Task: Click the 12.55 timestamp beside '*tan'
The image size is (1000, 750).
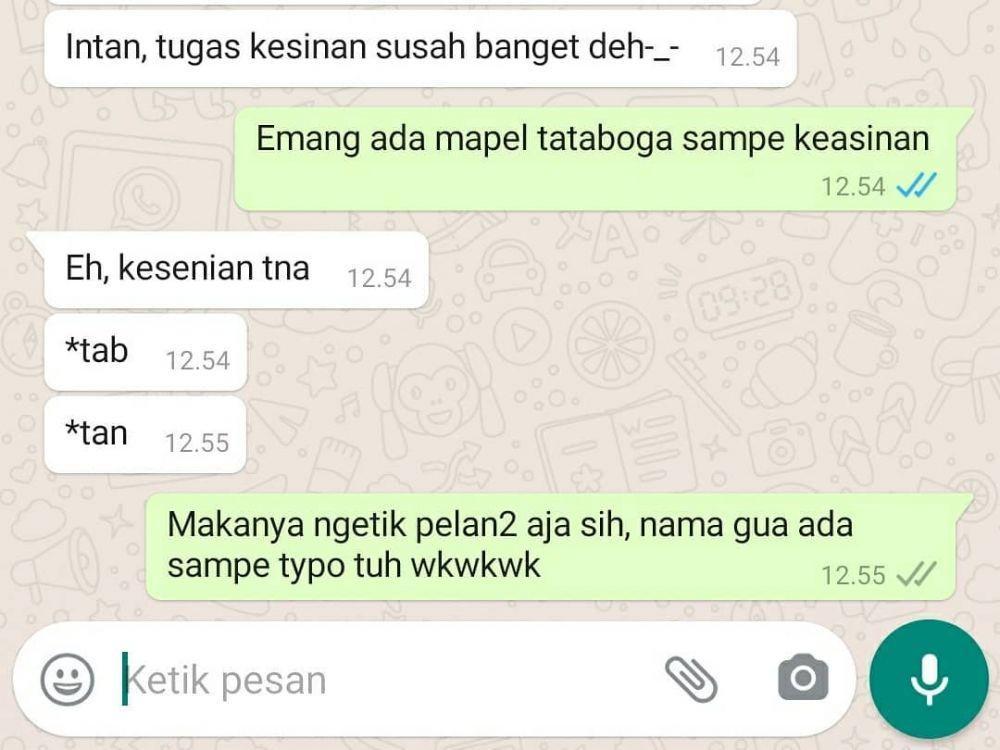Action: [197, 443]
